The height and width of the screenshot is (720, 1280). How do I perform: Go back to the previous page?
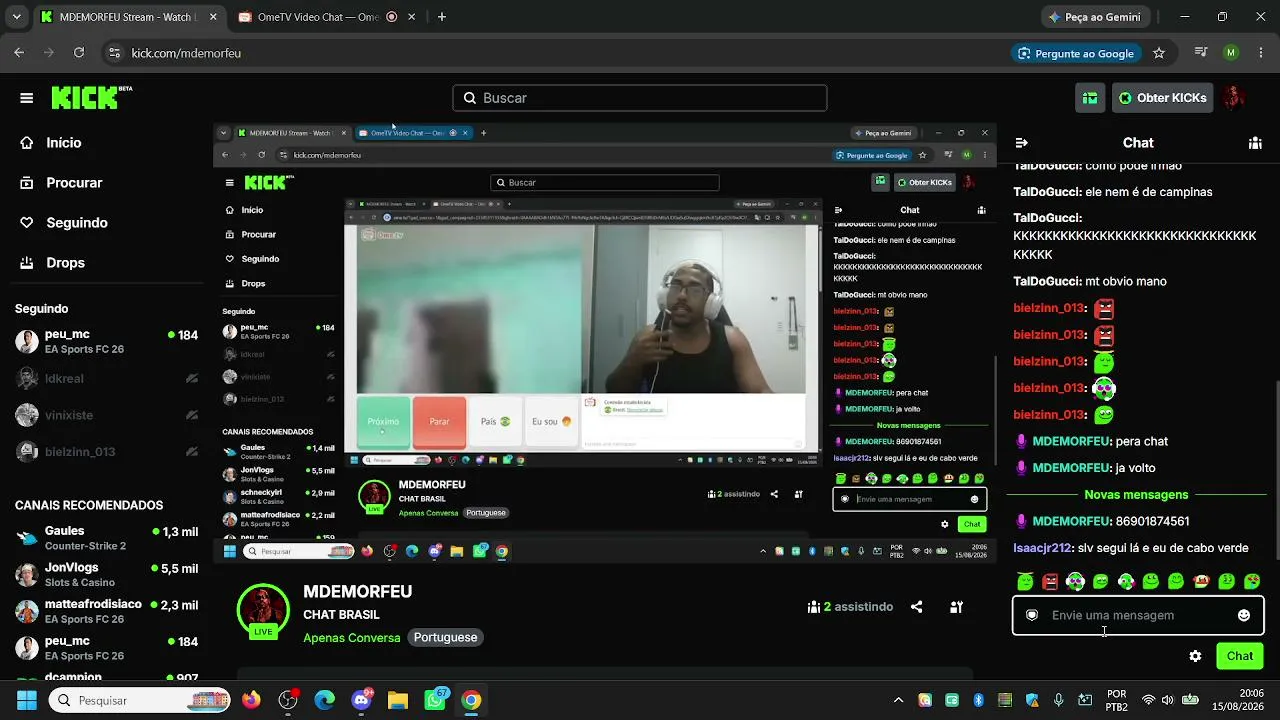(x=19, y=53)
